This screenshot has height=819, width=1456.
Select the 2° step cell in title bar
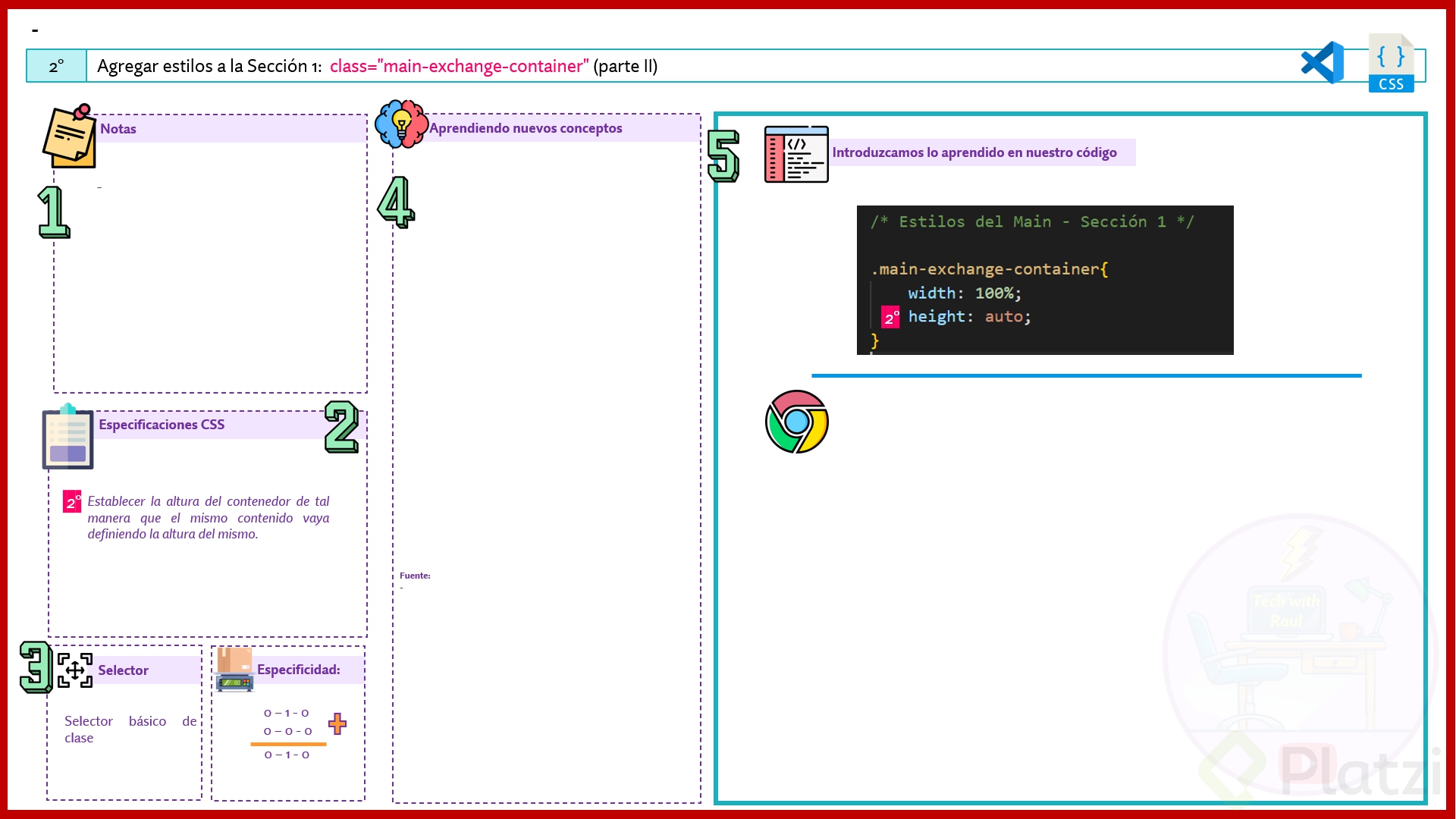click(x=57, y=66)
